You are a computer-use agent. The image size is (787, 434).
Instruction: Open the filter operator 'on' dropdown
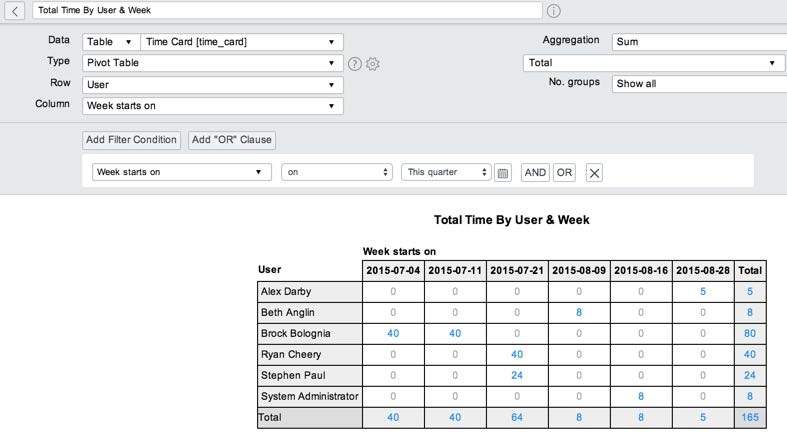(x=337, y=172)
